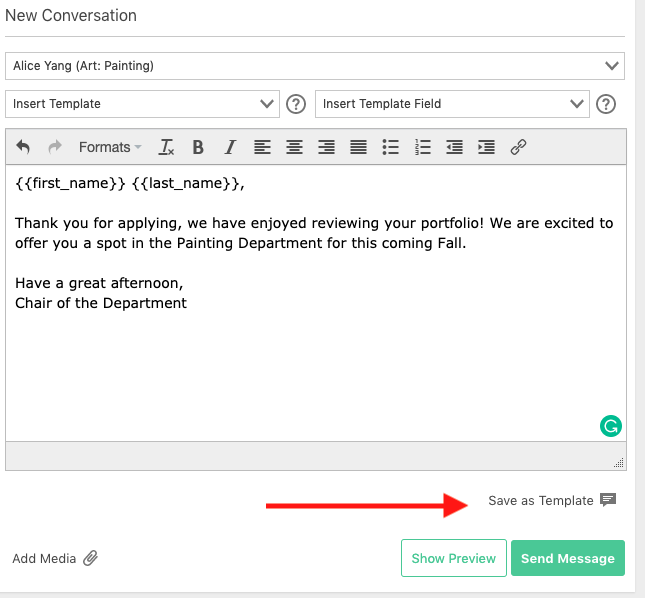Image resolution: width=645 pixels, height=598 pixels.
Task: Align text left
Action: click(262, 147)
